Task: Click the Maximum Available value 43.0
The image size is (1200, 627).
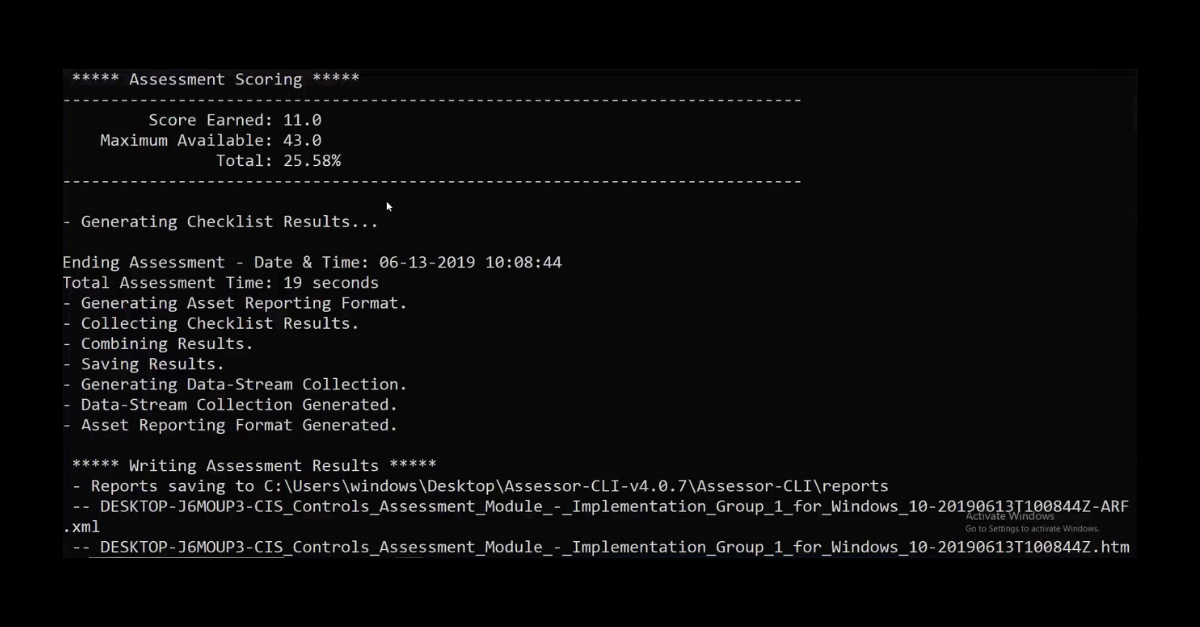Action: [x=302, y=141]
